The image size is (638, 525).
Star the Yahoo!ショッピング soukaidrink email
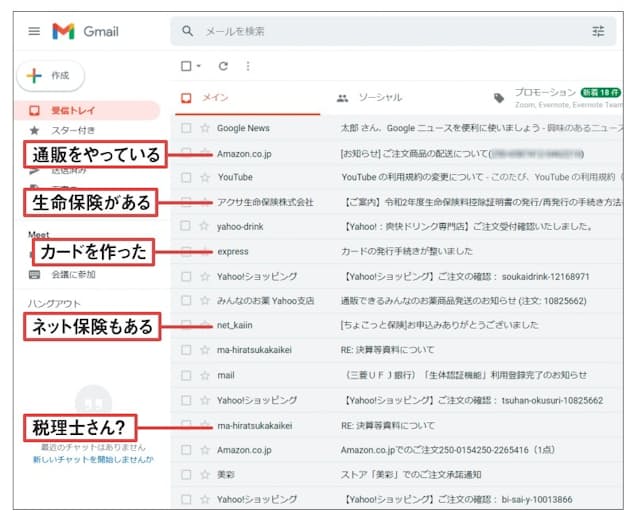coord(205,277)
